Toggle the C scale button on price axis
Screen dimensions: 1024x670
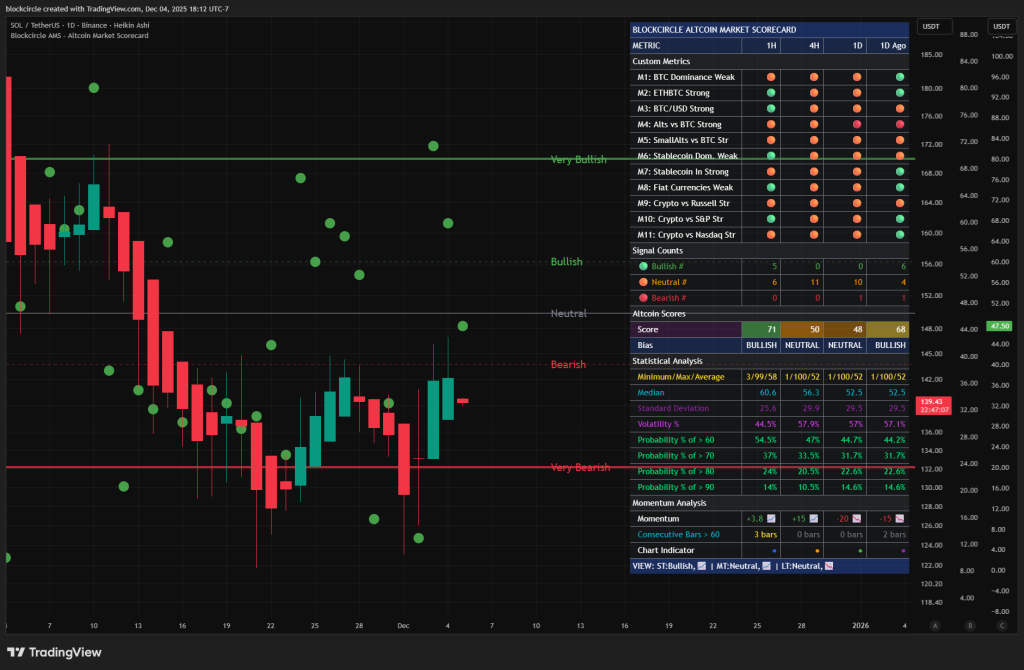point(1002,626)
